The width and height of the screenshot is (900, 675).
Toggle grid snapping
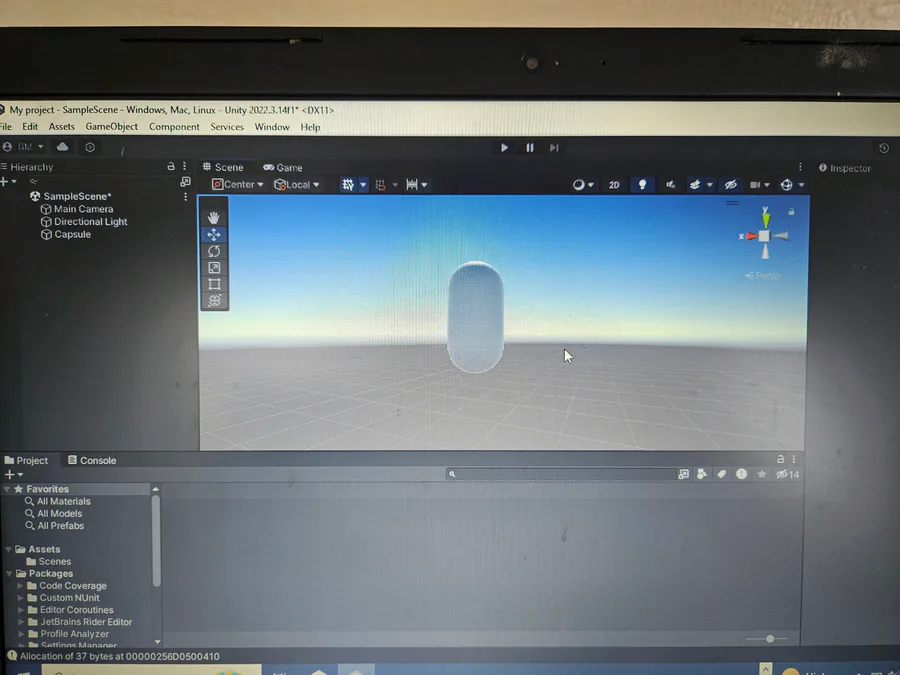pos(380,185)
